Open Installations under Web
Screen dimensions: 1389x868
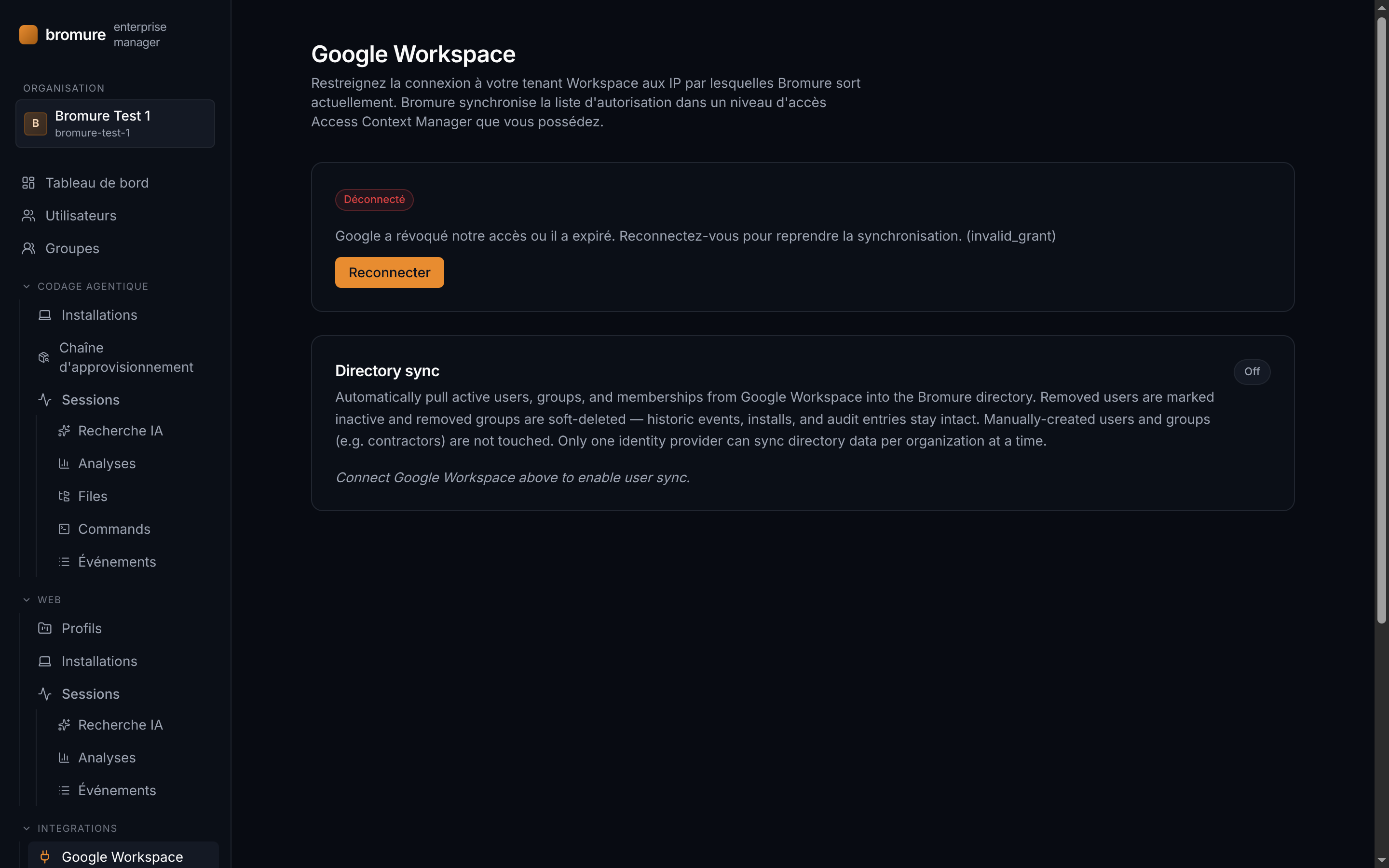tap(99, 661)
